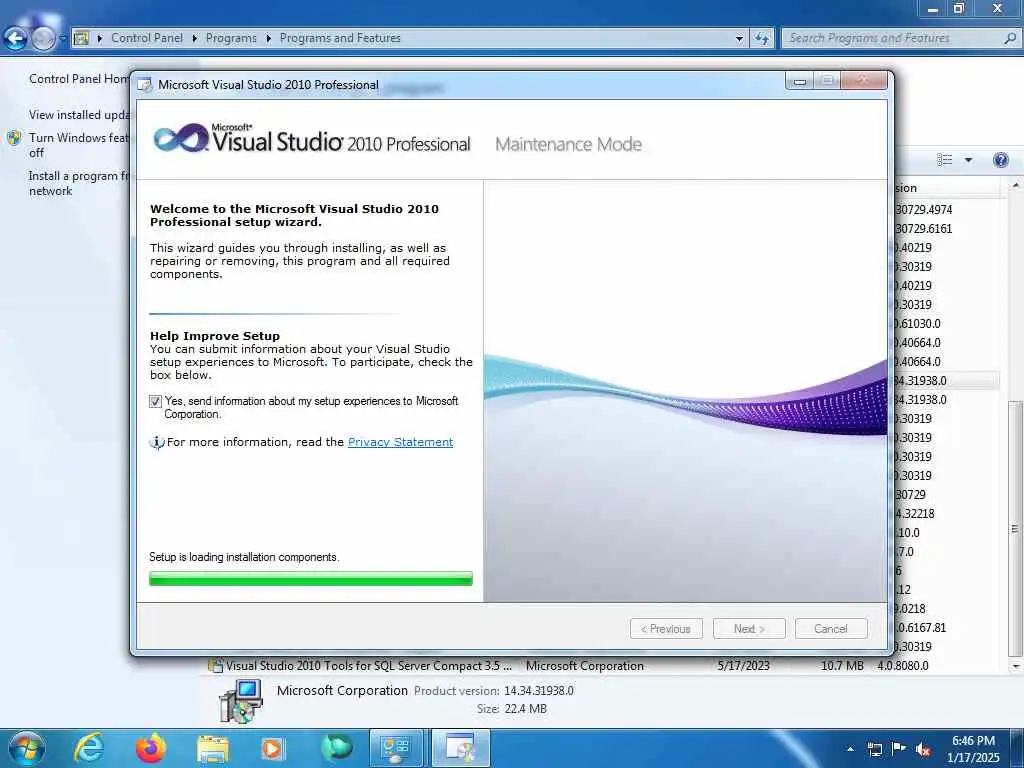
Task: Expand the arrow after the Programs breadcrumb
Action: [268, 38]
